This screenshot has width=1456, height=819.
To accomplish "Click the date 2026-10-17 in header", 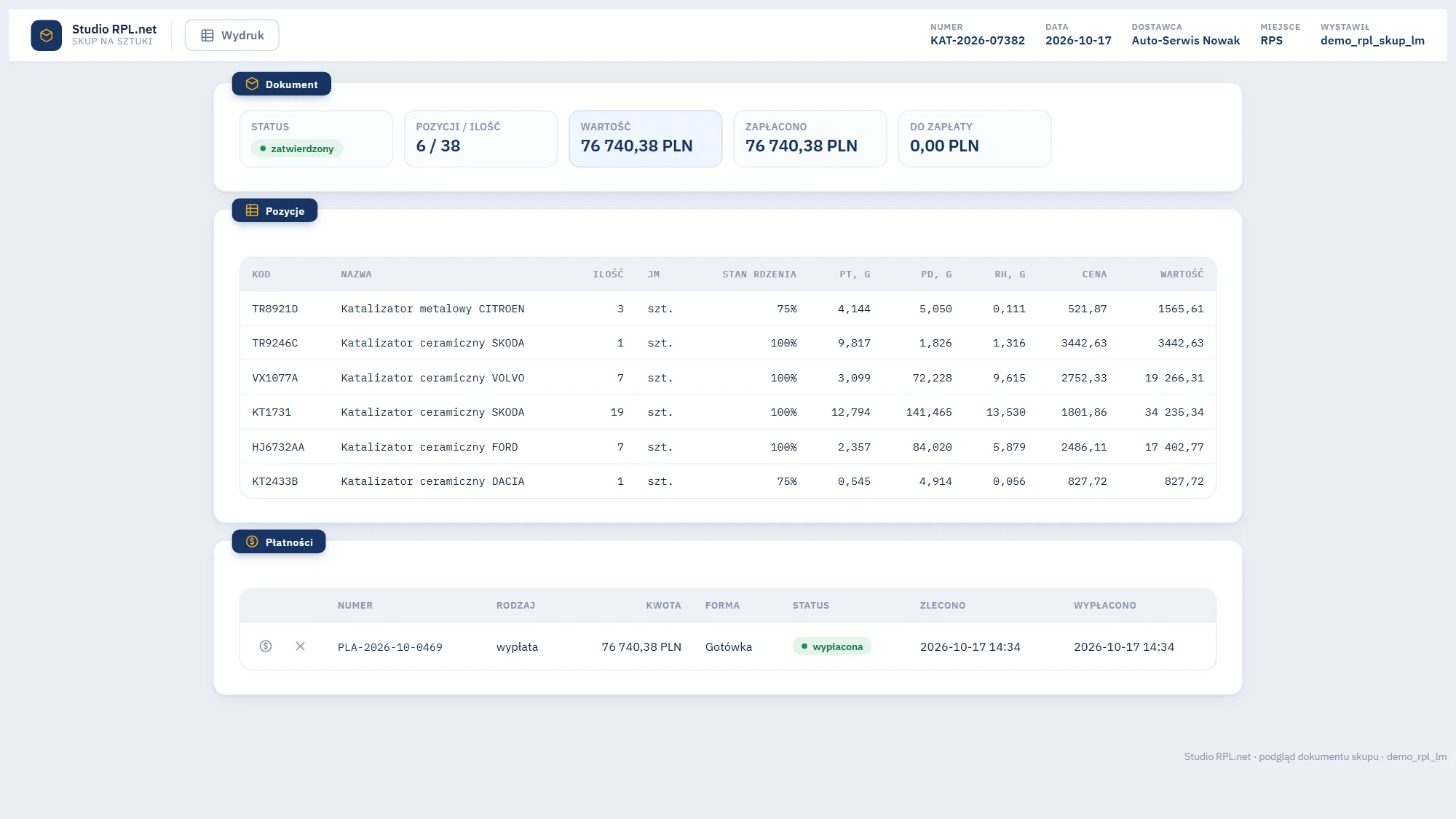I will [x=1078, y=41].
